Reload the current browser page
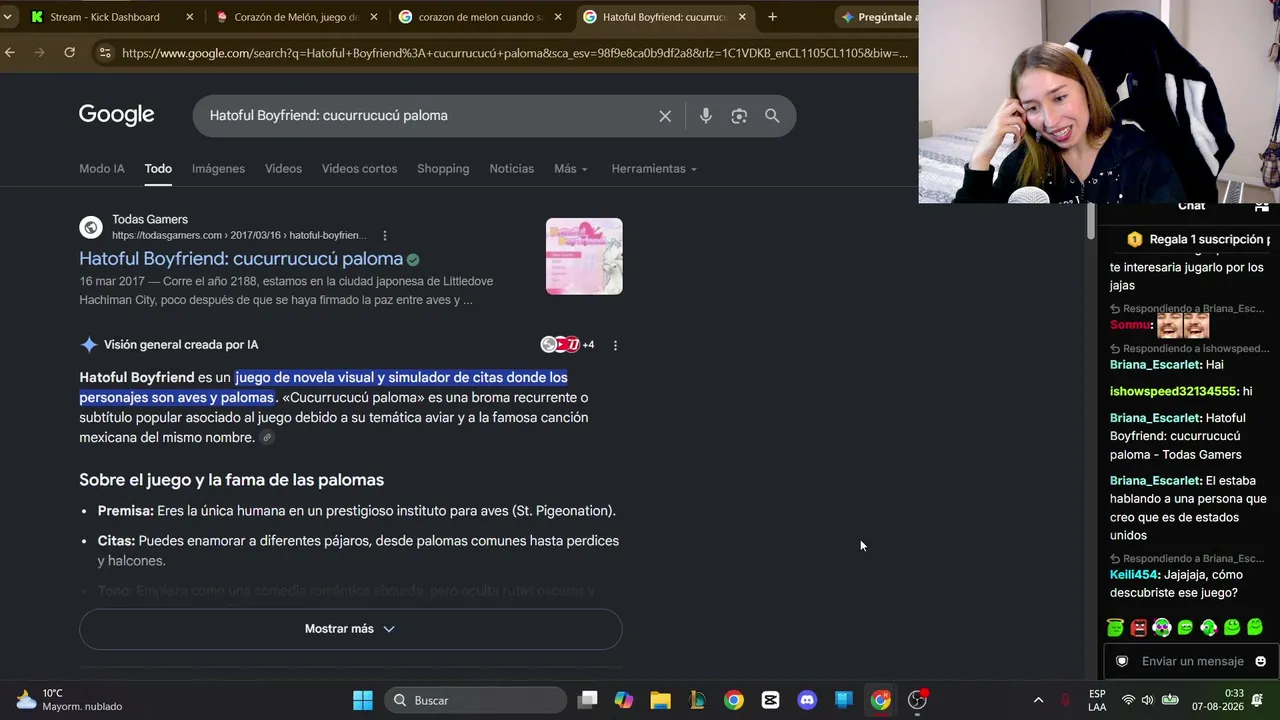The width and height of the screenshot is (1280, 720). click(x=69, y=53)
